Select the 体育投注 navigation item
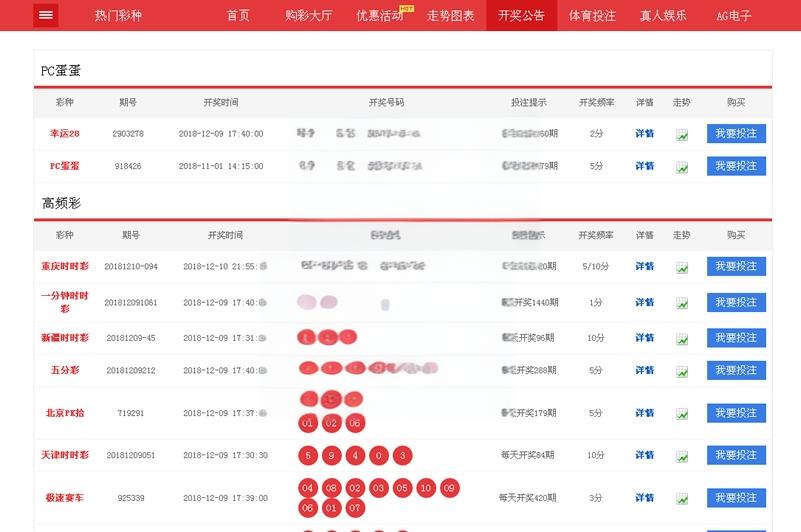 (x=592, y=16)
